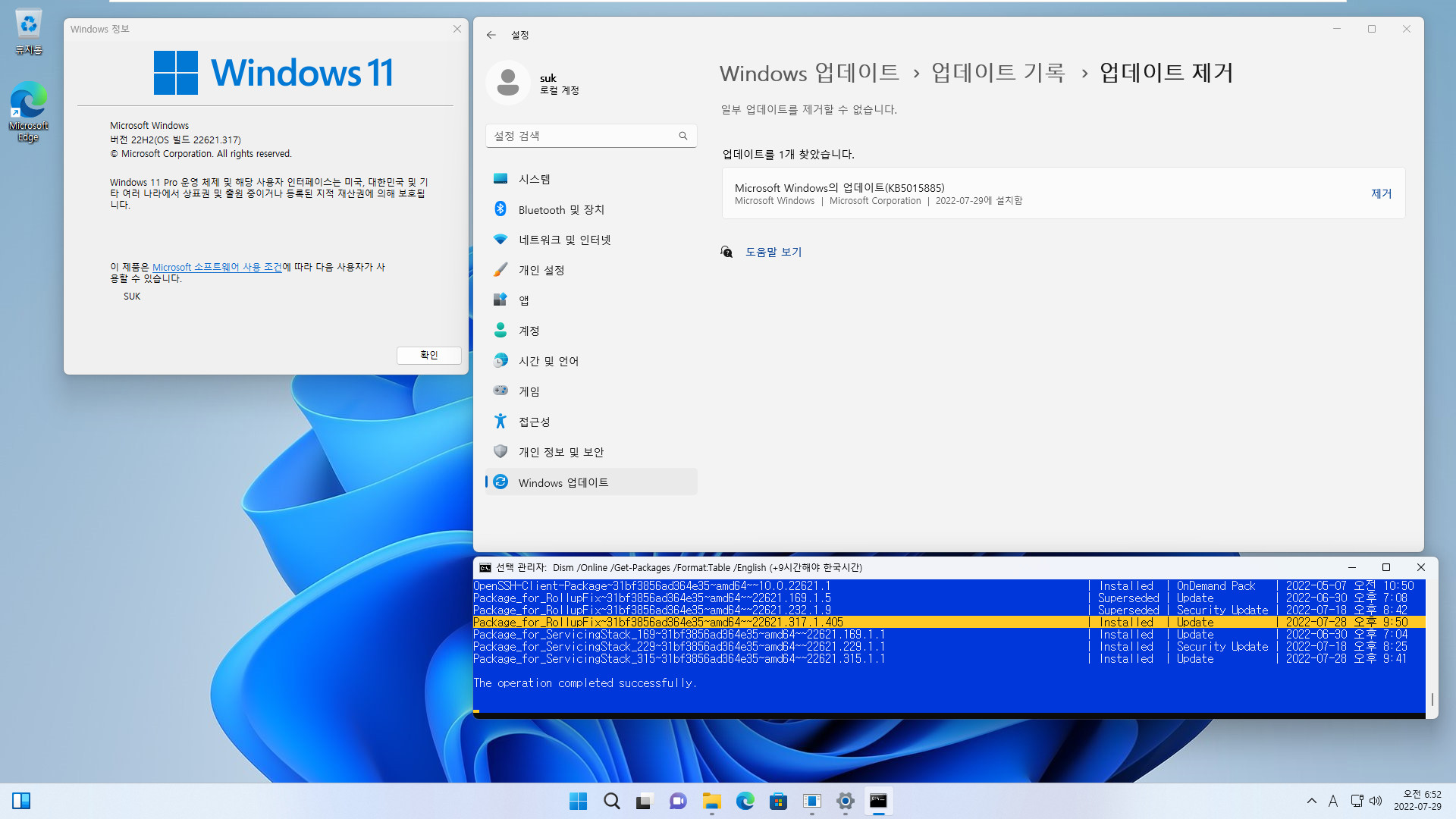Image resolution: width=1456 pixels, height=819 pixels.
Task: Open 시간 및 언어 settings
Action: (591, 361)
